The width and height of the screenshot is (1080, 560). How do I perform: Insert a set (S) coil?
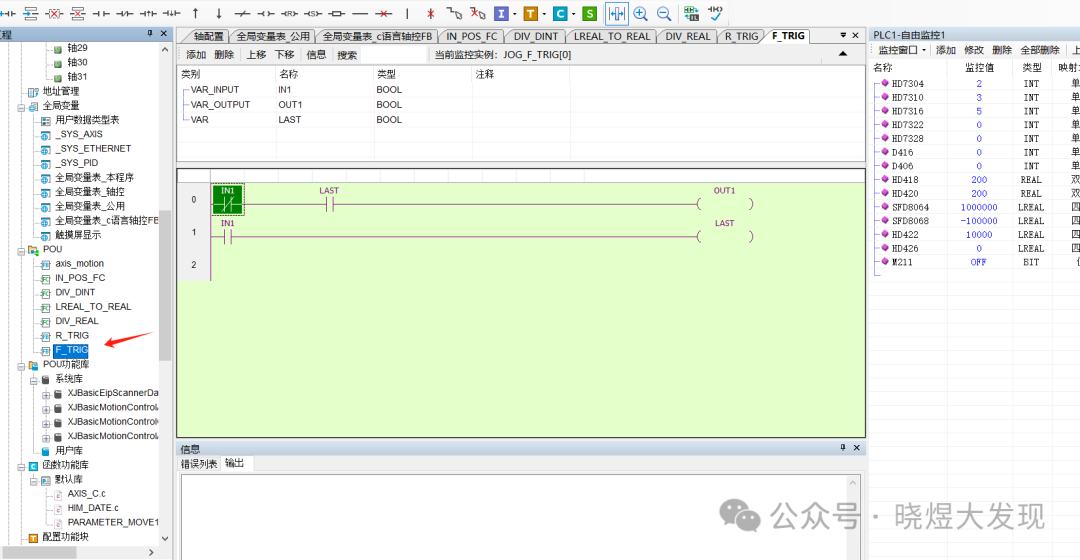313,13
